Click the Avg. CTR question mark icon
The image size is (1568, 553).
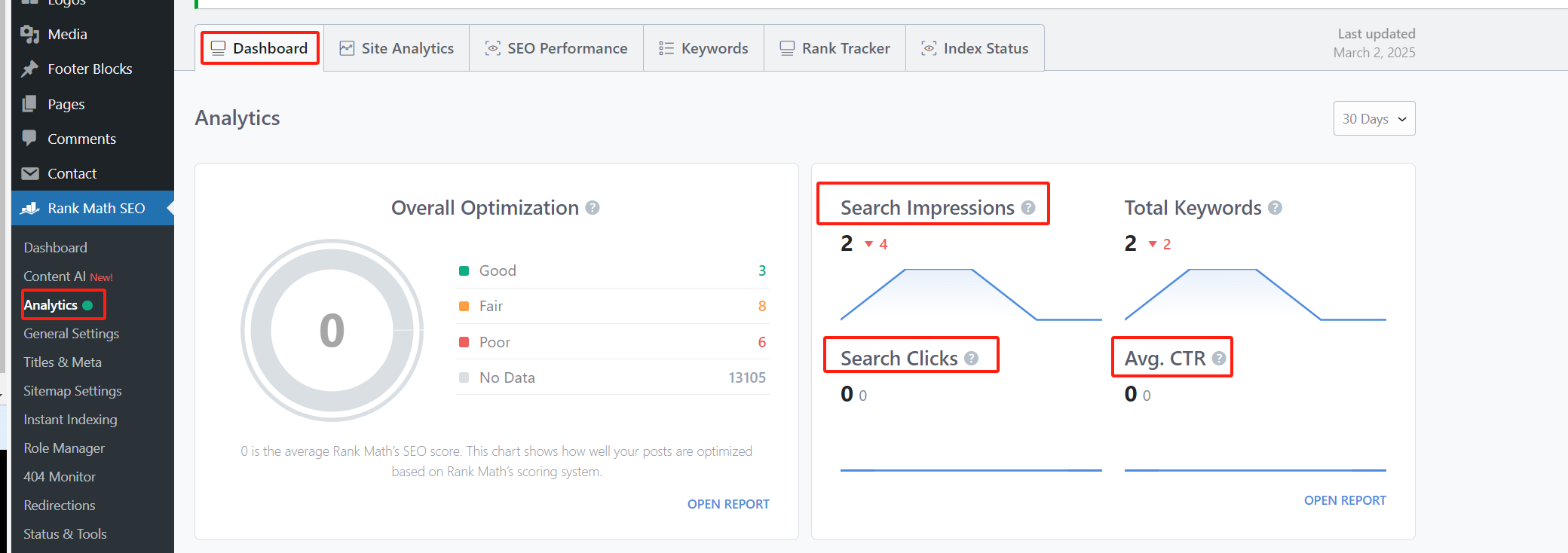[x=1220, y=359]
